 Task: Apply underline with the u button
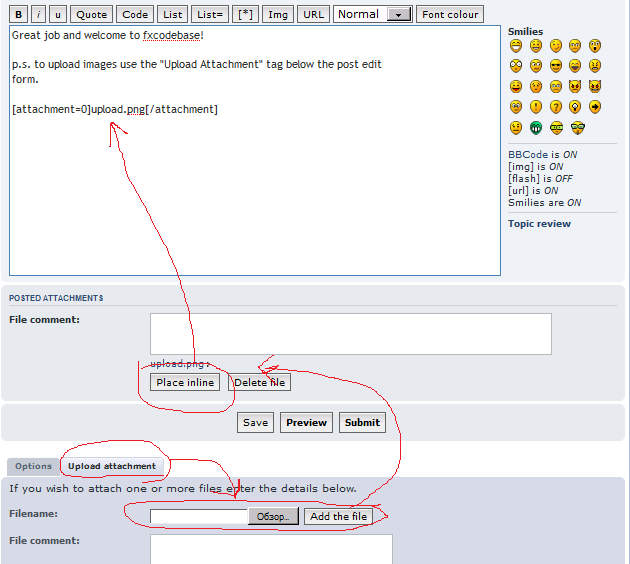coord(58,14)
